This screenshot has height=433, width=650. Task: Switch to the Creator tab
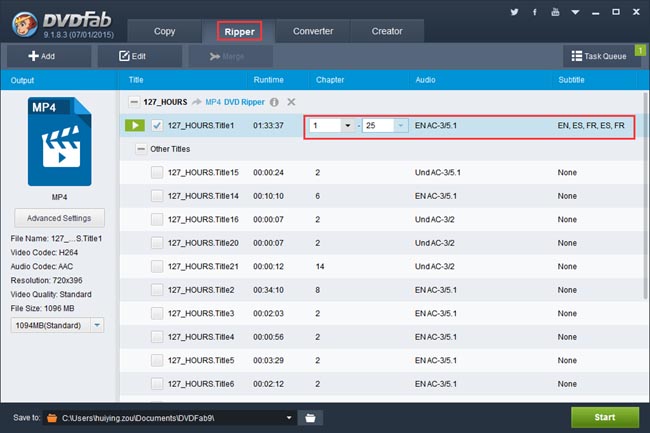[x=387, y=31]
